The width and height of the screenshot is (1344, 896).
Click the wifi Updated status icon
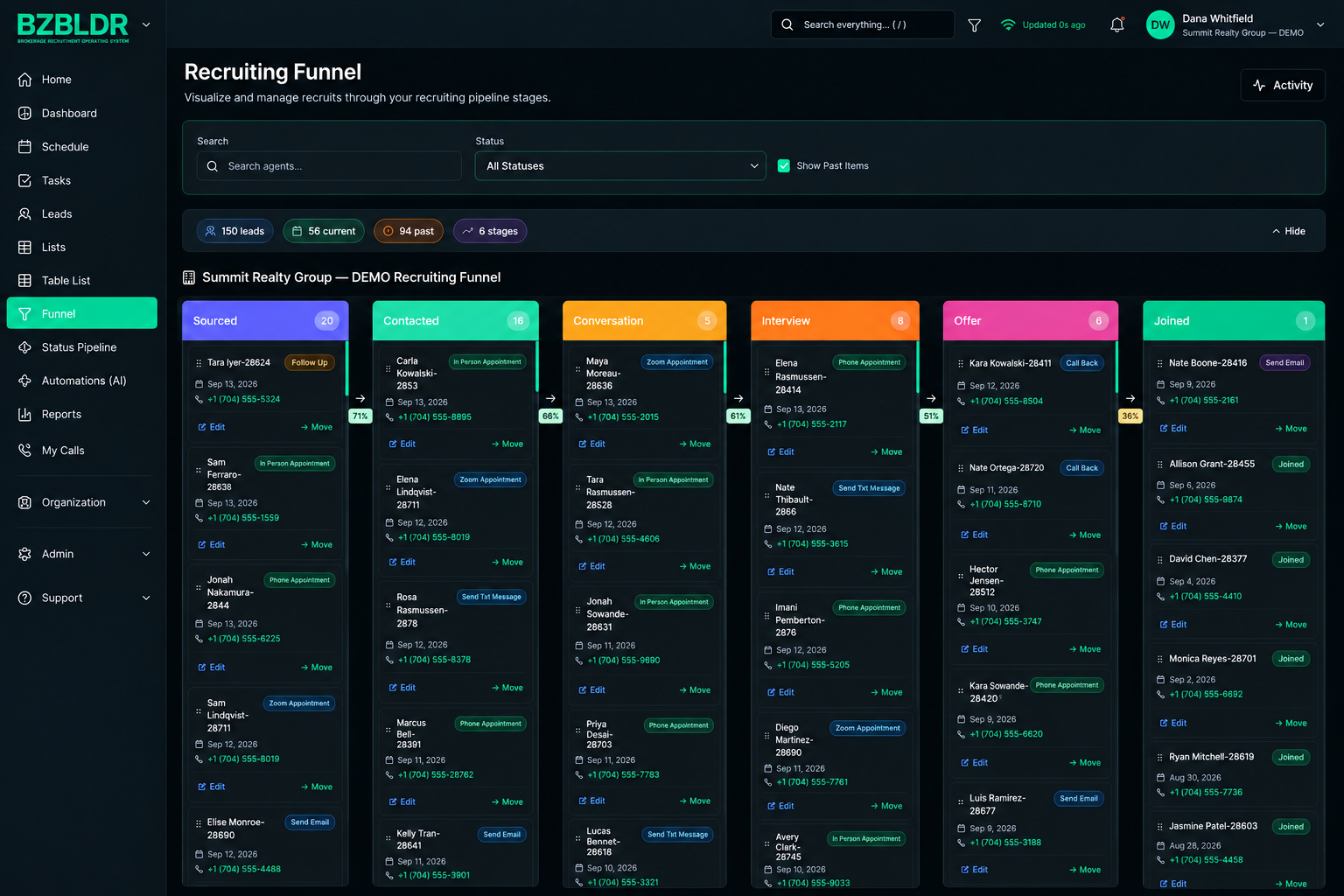(1008, 24)
